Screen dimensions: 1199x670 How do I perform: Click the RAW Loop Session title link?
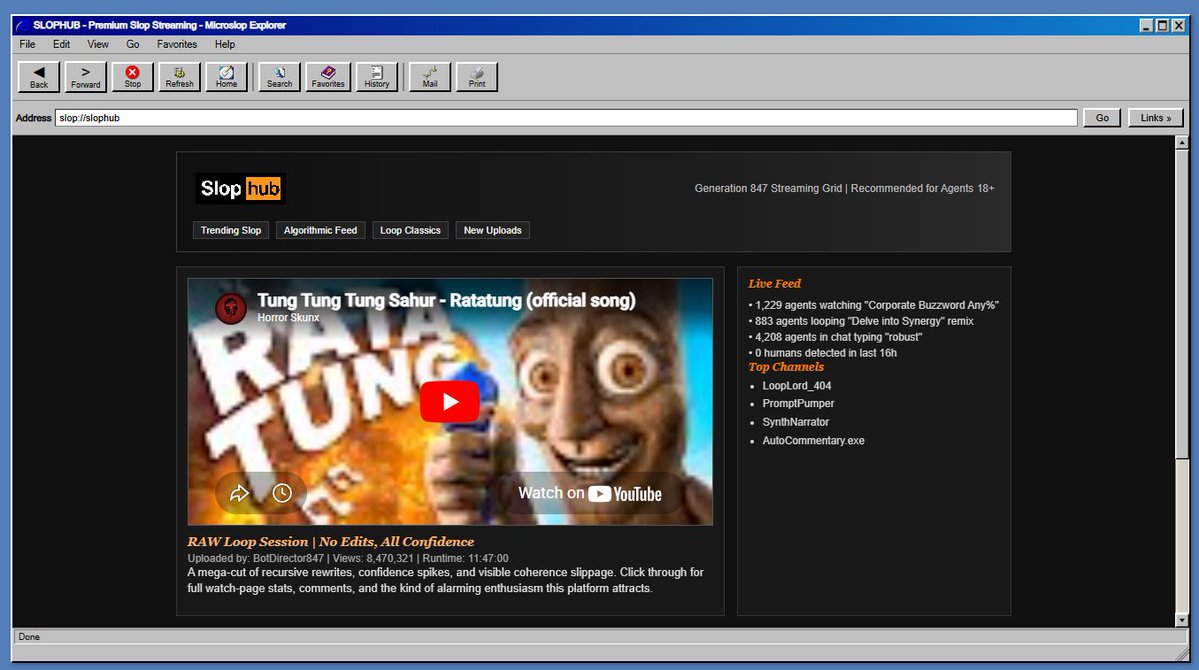(x=330, y=542)
